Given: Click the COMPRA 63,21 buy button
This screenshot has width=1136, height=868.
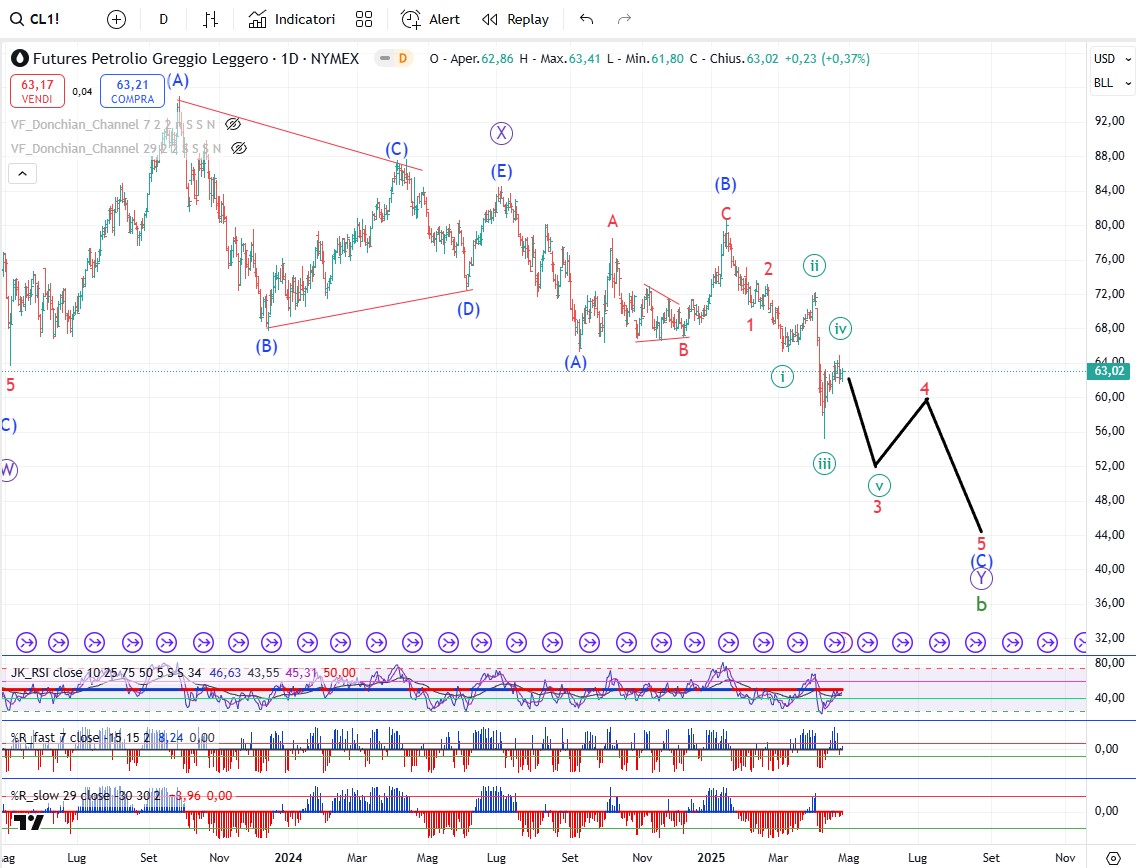Looking at the screenshot, I should (x=133, y=91).
